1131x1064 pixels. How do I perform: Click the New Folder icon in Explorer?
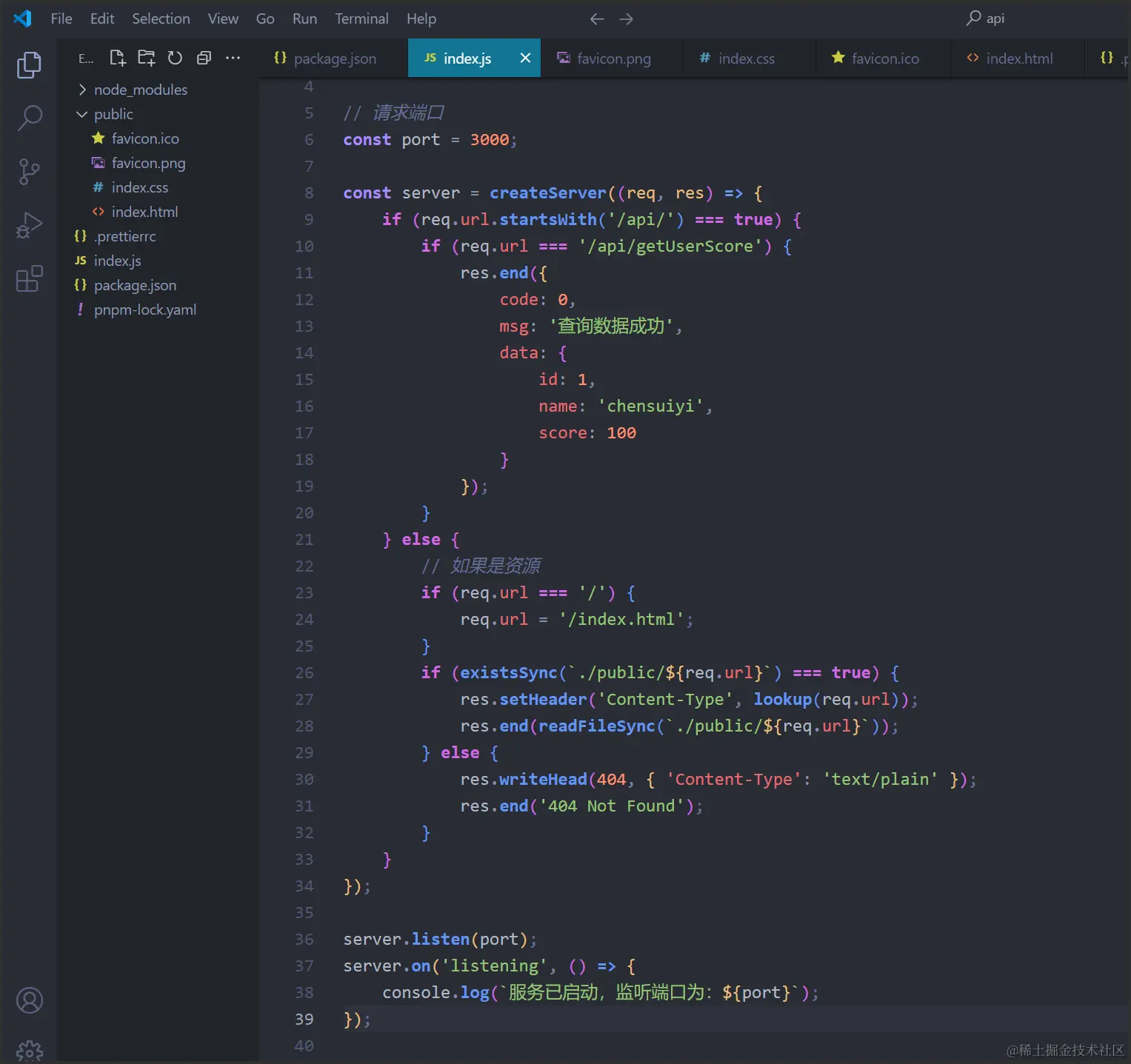[x=147, y=58]
